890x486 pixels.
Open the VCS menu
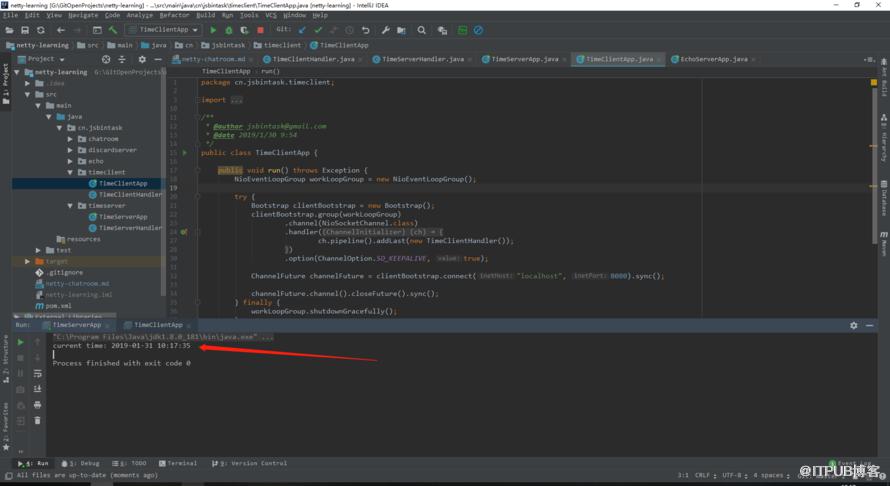point(271,15)
